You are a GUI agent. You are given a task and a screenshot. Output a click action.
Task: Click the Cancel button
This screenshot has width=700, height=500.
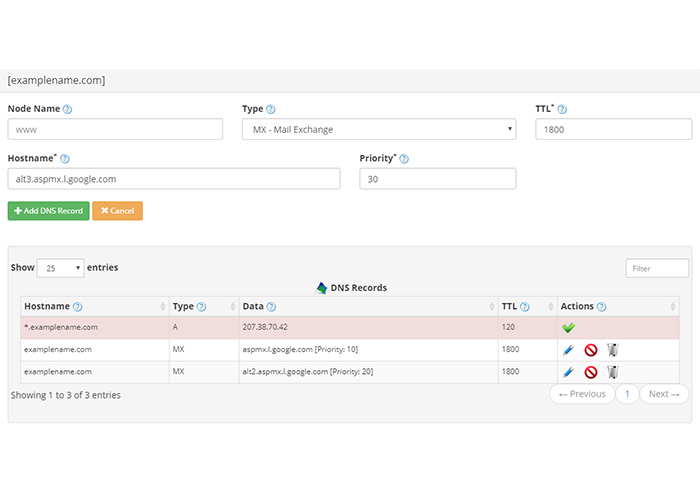[x=117, y=211]
